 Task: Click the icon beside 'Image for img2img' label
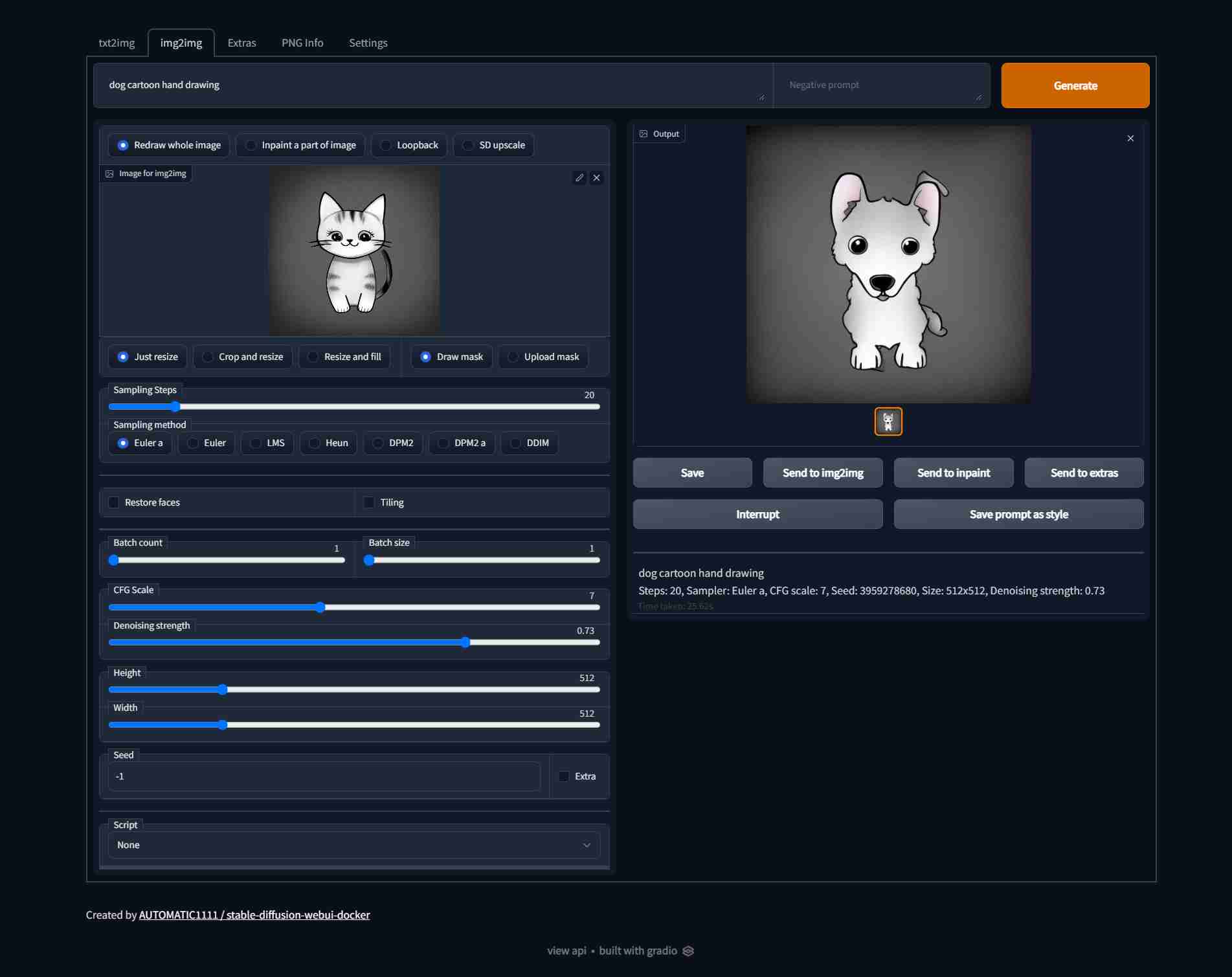click(x=109, y=174)
